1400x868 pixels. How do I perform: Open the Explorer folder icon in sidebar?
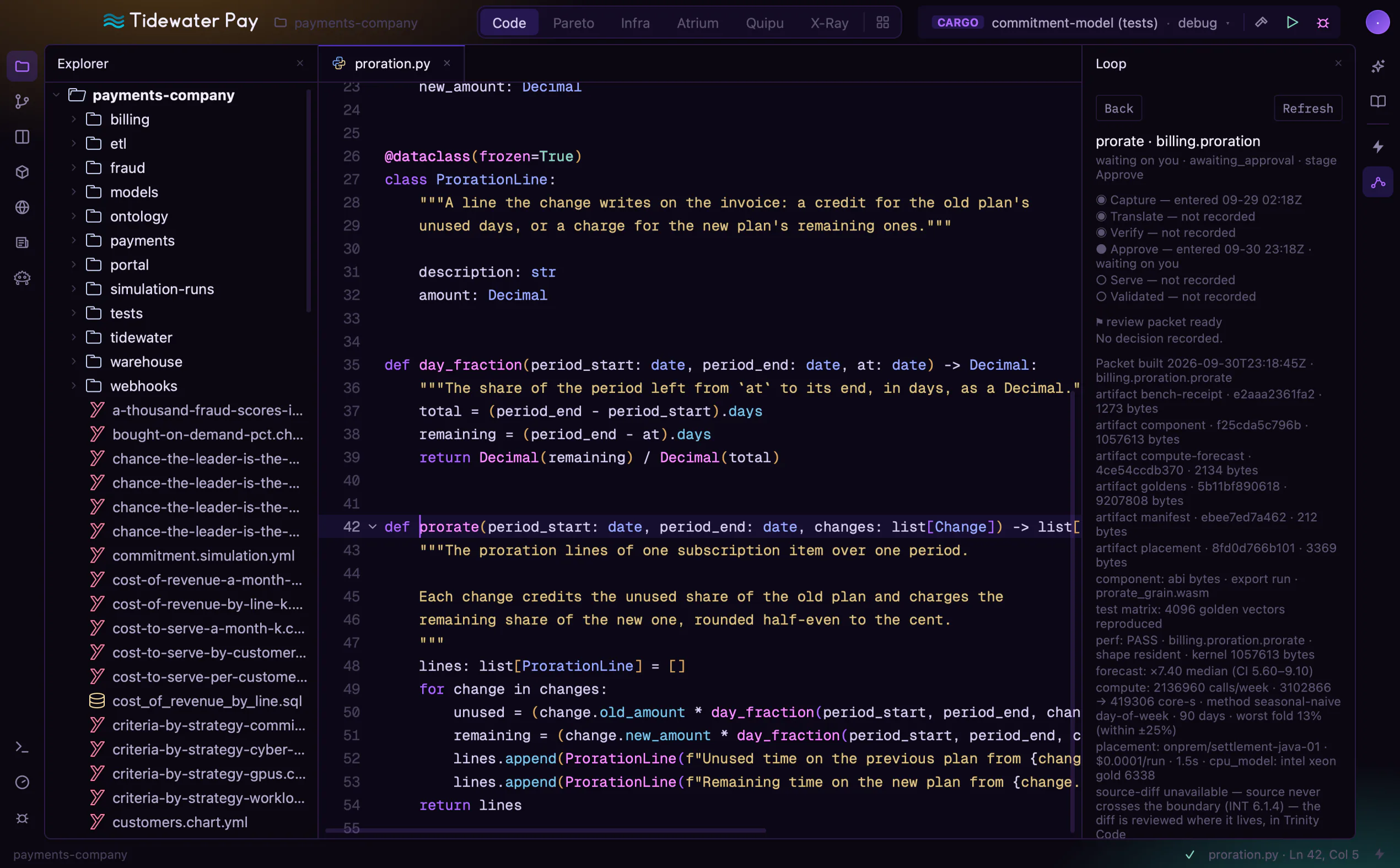pos(22,66)
